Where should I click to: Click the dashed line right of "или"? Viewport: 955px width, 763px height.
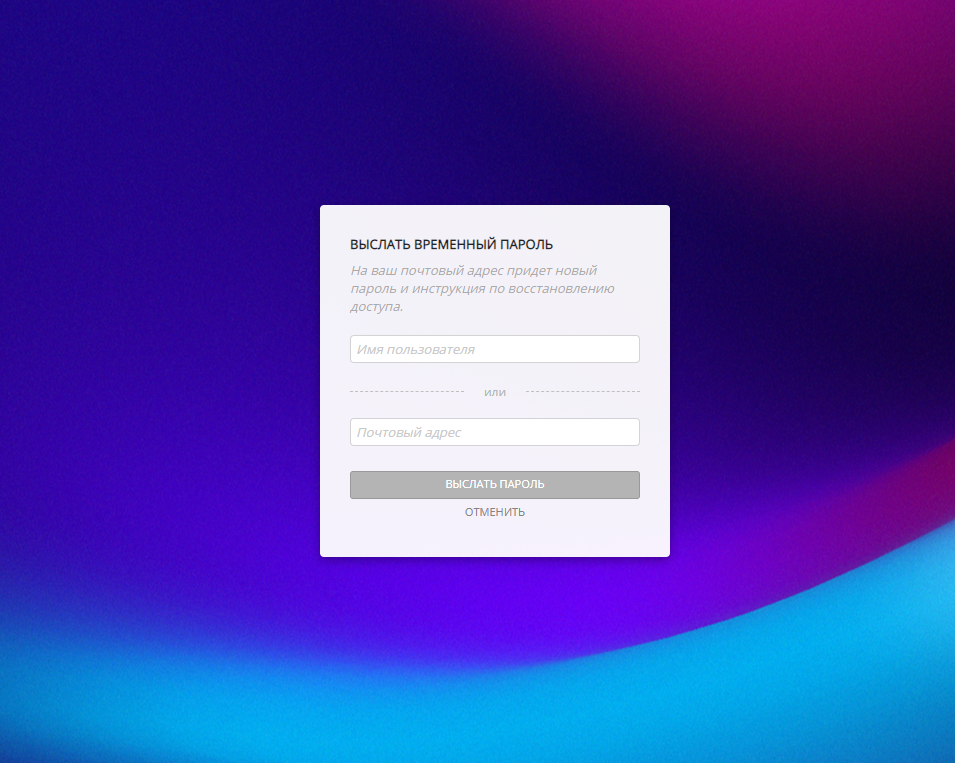582,391
